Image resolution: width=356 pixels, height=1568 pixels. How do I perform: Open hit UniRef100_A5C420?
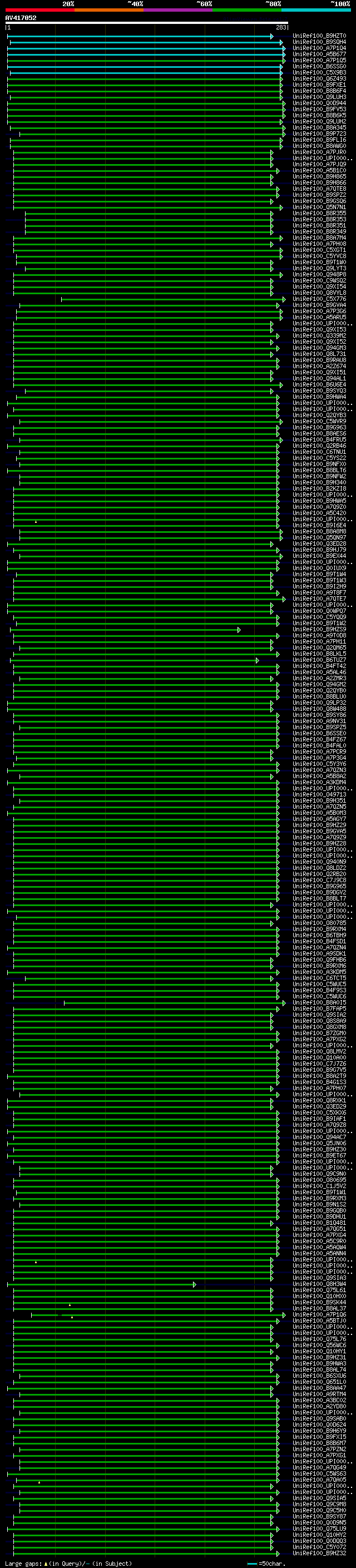319,513
